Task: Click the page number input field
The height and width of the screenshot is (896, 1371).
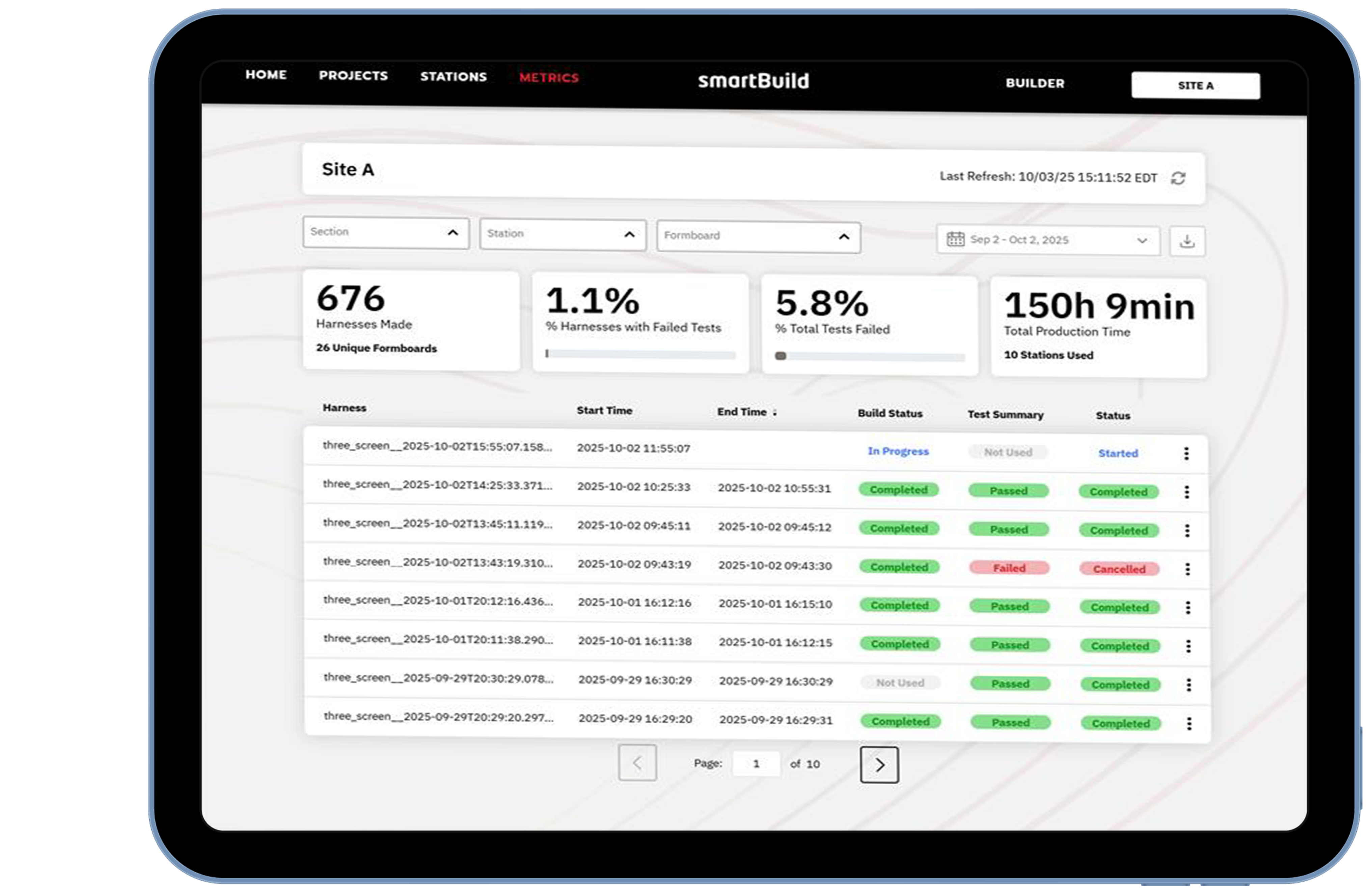Action: tap(756, 763)
